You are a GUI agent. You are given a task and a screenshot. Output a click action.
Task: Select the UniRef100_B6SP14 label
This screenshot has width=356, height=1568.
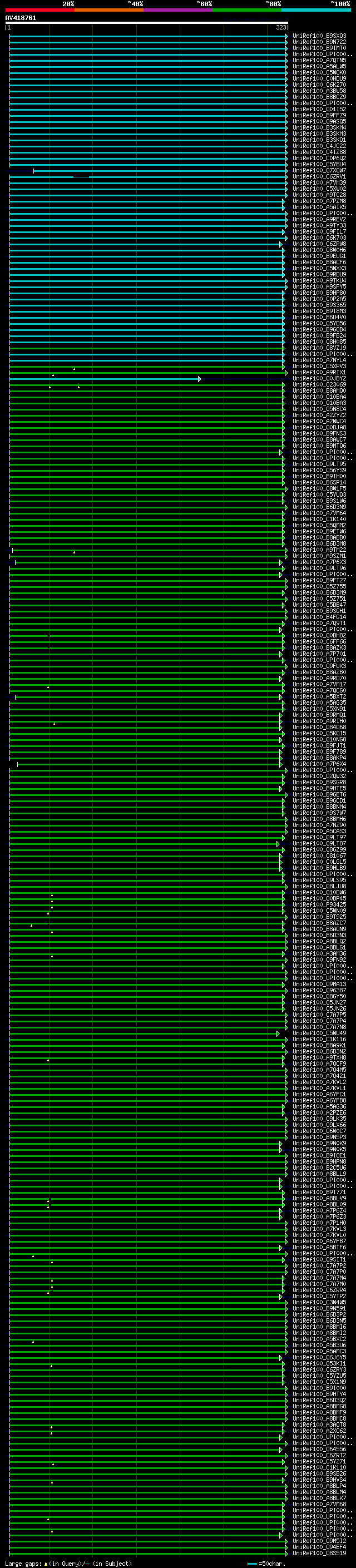pyautogui.click(x=319, y=483)
